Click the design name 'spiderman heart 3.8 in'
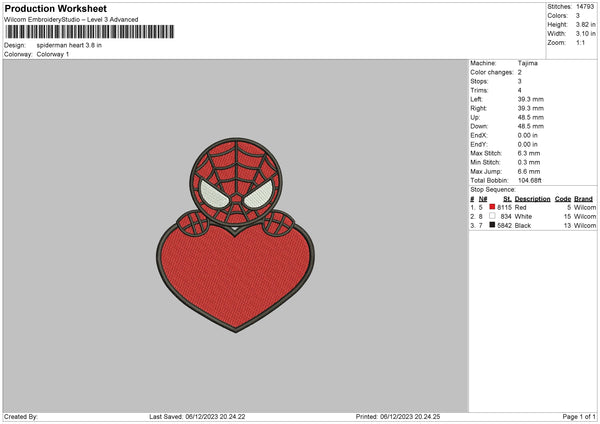The image size is (600, 424). coord(69,45)
